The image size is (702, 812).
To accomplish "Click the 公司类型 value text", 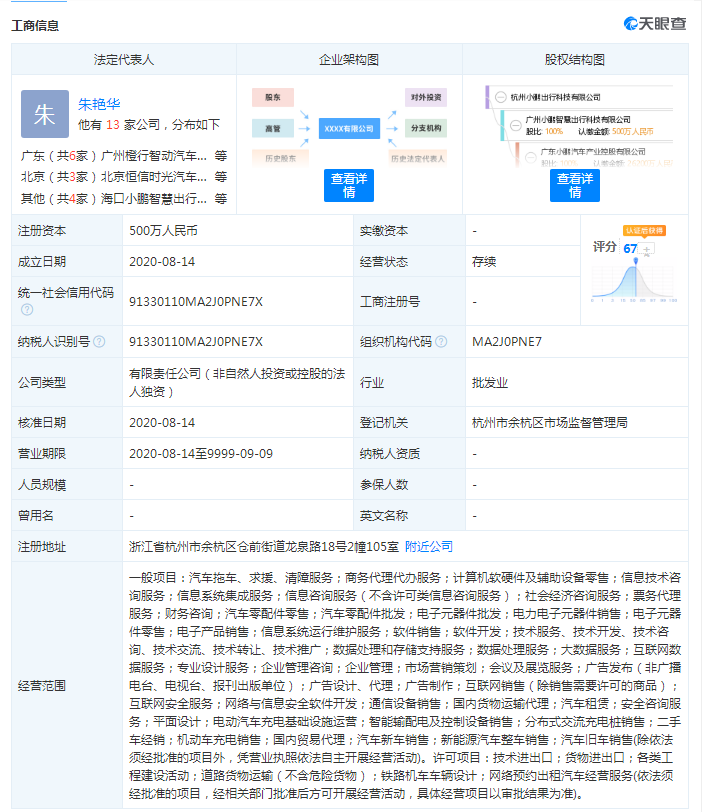I will 237,383.
